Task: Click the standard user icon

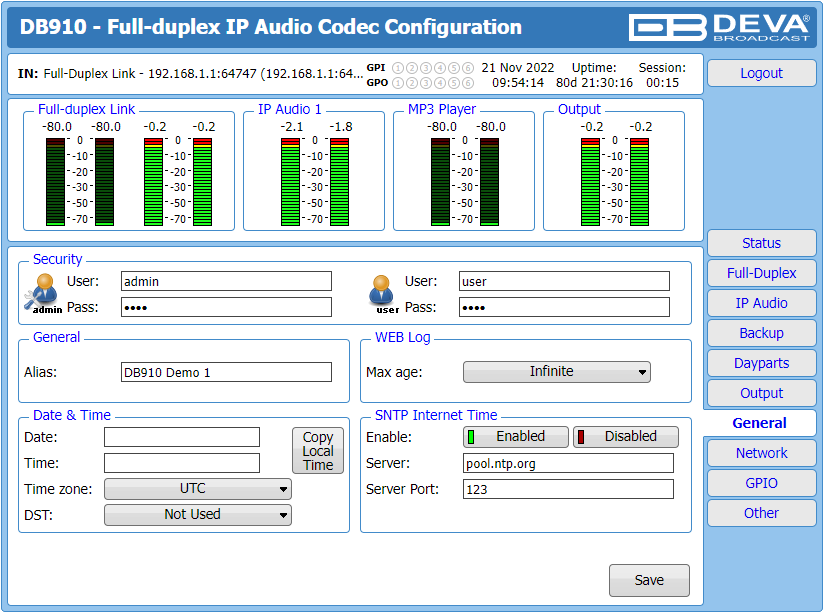Action: click(383, 293)
